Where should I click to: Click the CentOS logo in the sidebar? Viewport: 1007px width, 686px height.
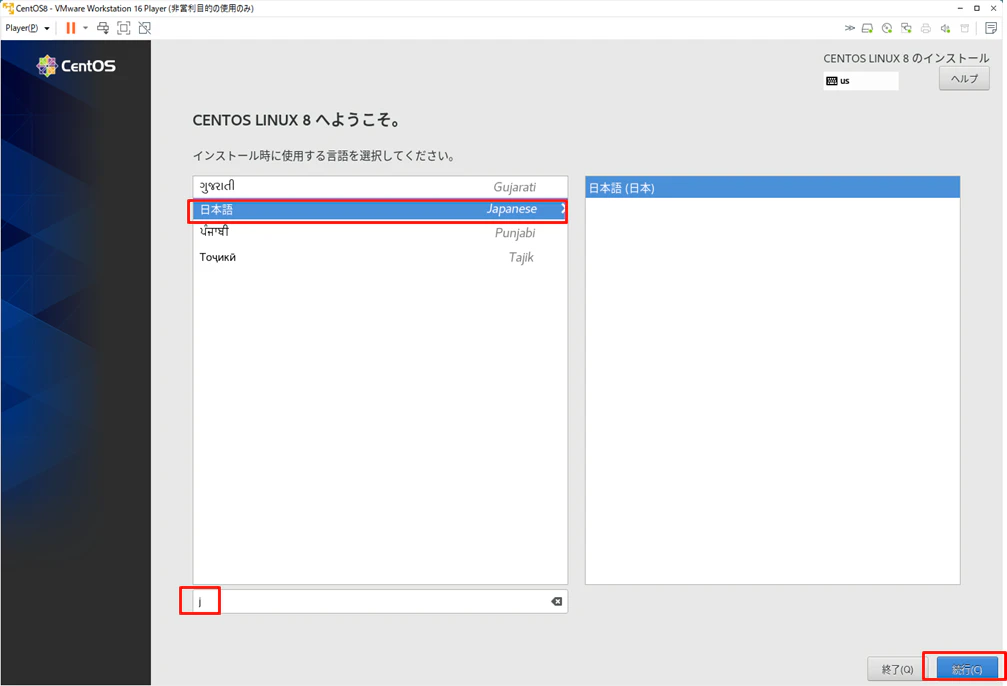(x=76, y=66)
